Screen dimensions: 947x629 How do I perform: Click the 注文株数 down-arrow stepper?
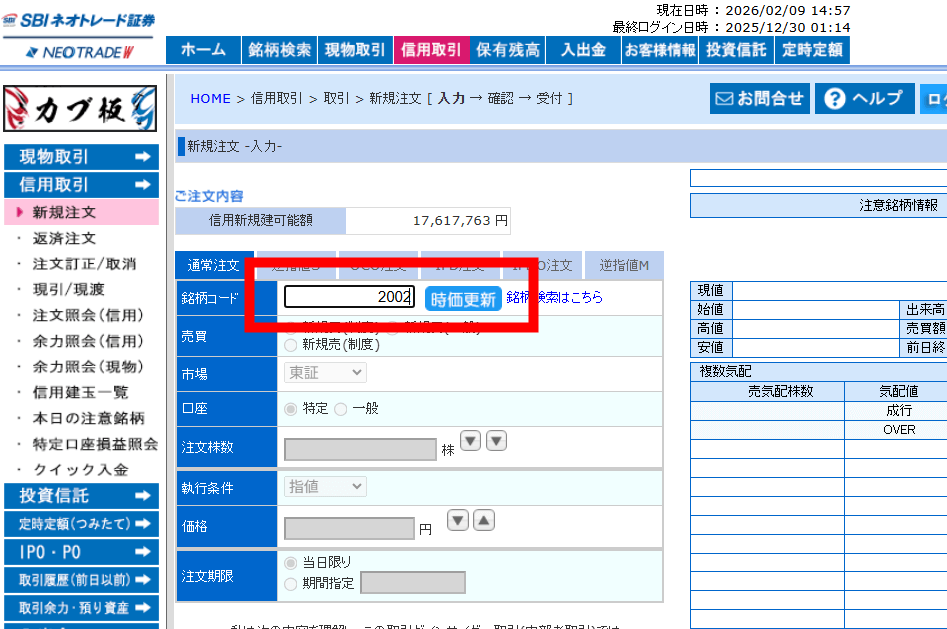click(470, 440)
